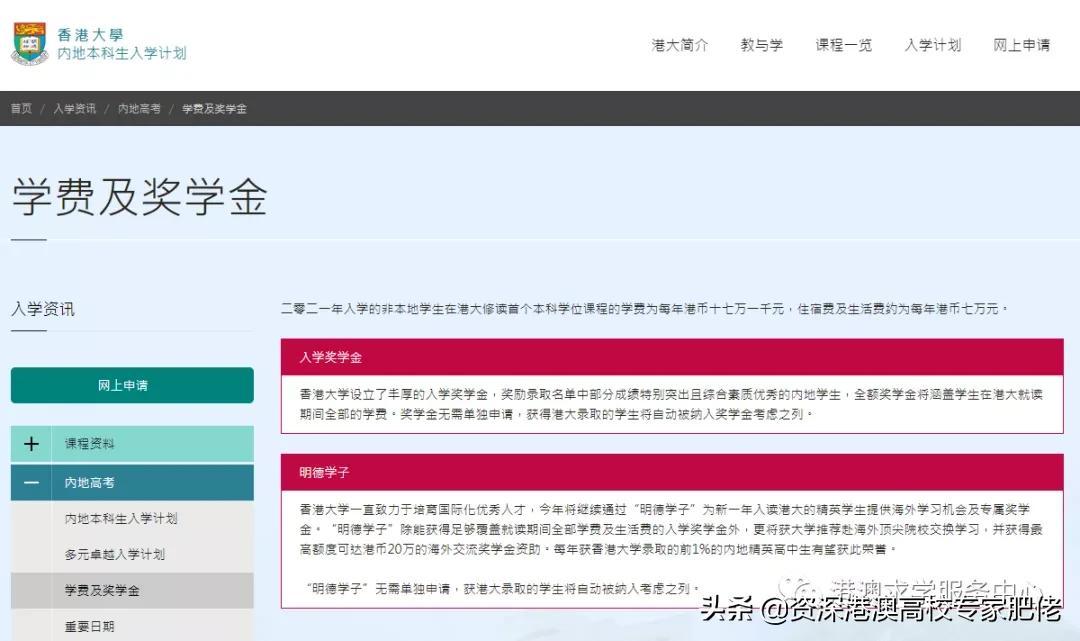
Task: Click 香港大學 site title text
Action: point(90,34)
